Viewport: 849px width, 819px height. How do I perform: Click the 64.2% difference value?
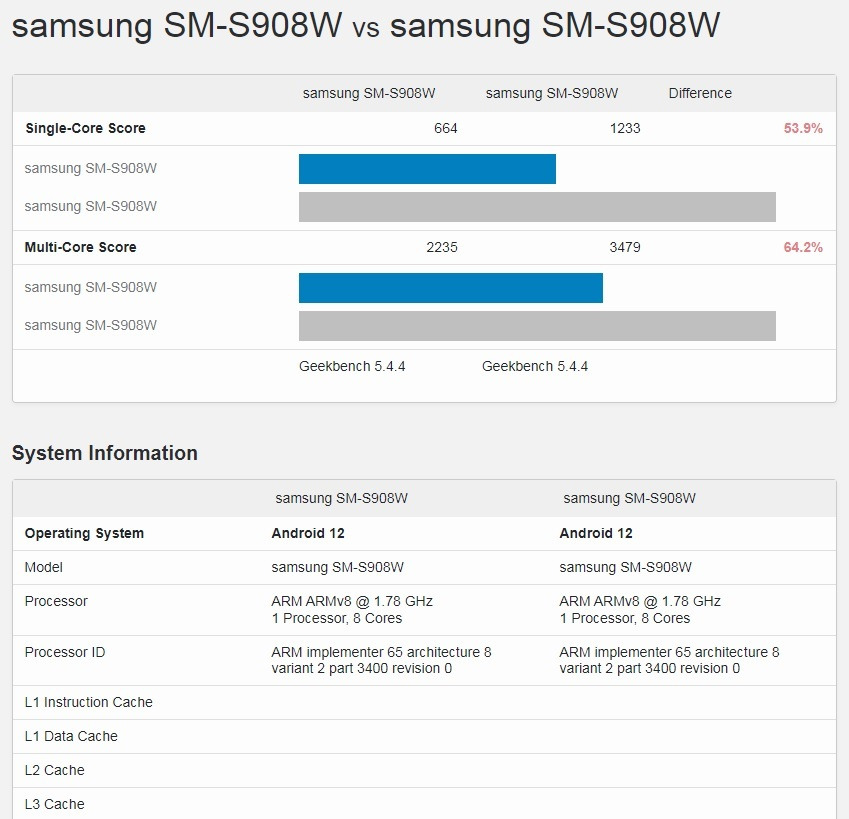[803, 247]
